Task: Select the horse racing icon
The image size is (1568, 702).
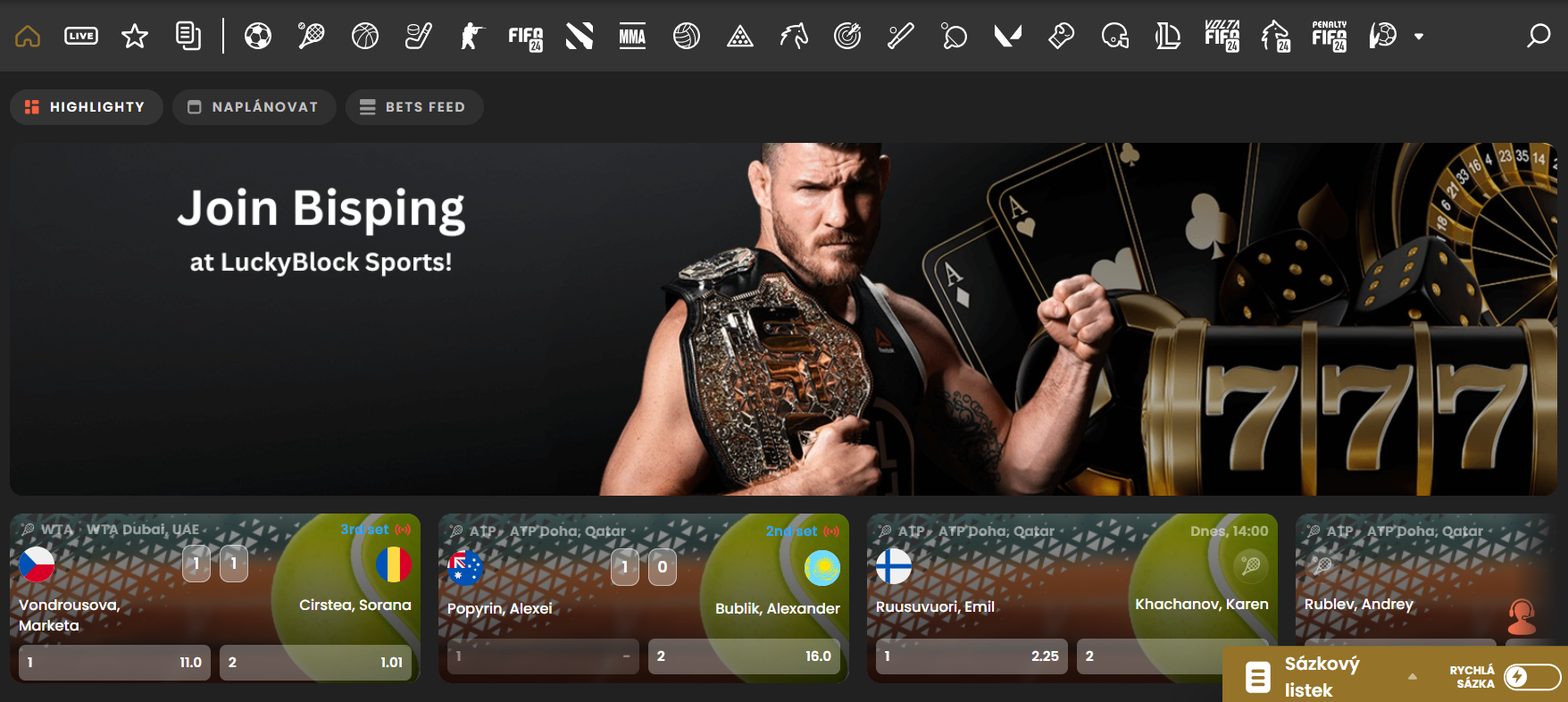Action: pyautogui.click(x=794, y=36)
